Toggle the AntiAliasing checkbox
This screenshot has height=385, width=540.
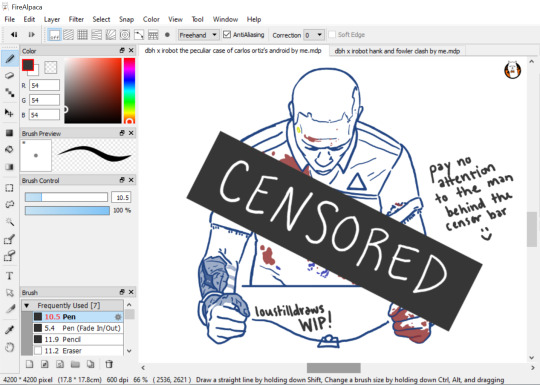227,34
